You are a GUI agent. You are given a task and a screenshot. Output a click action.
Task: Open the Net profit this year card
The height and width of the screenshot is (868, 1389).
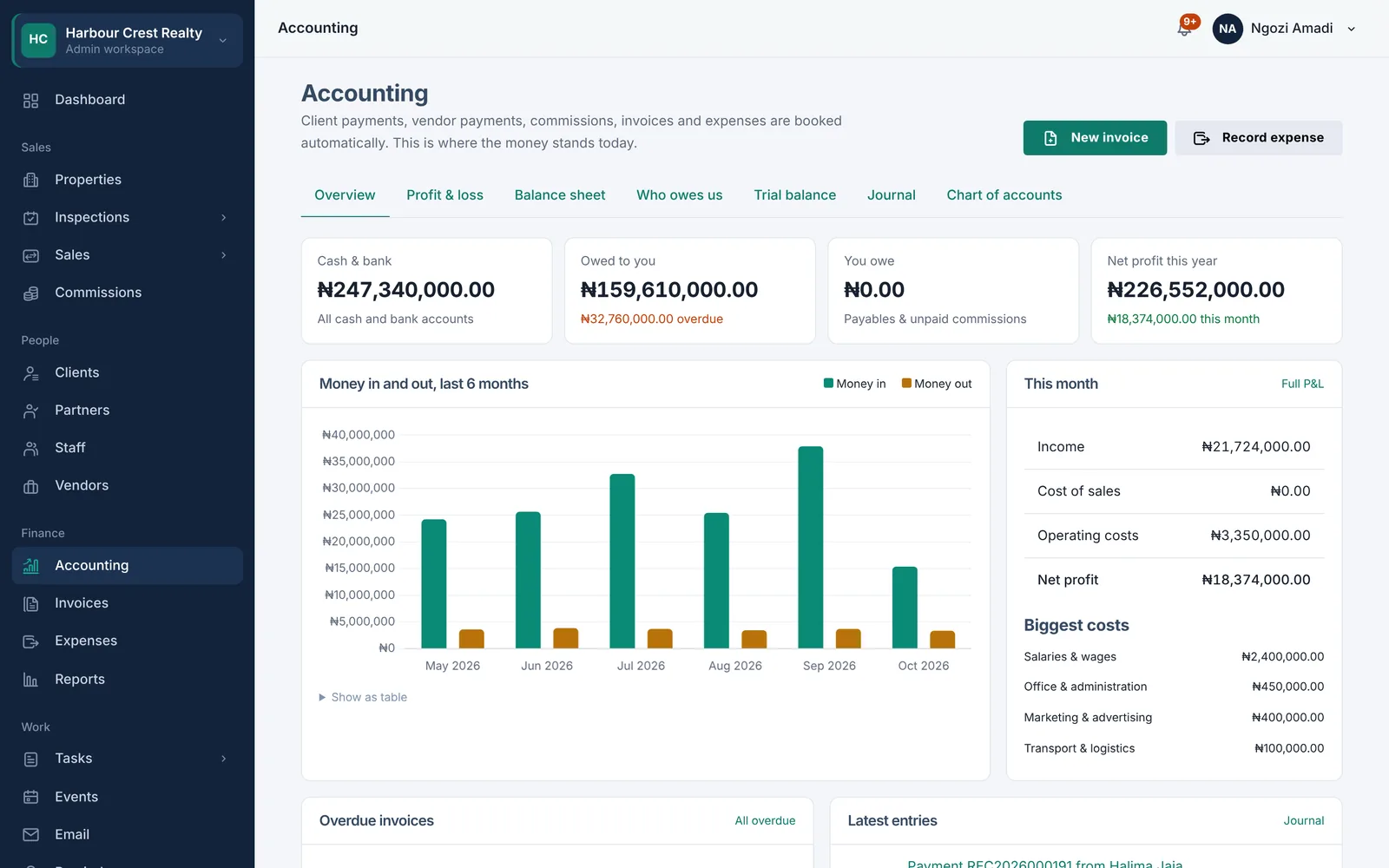1216,291
